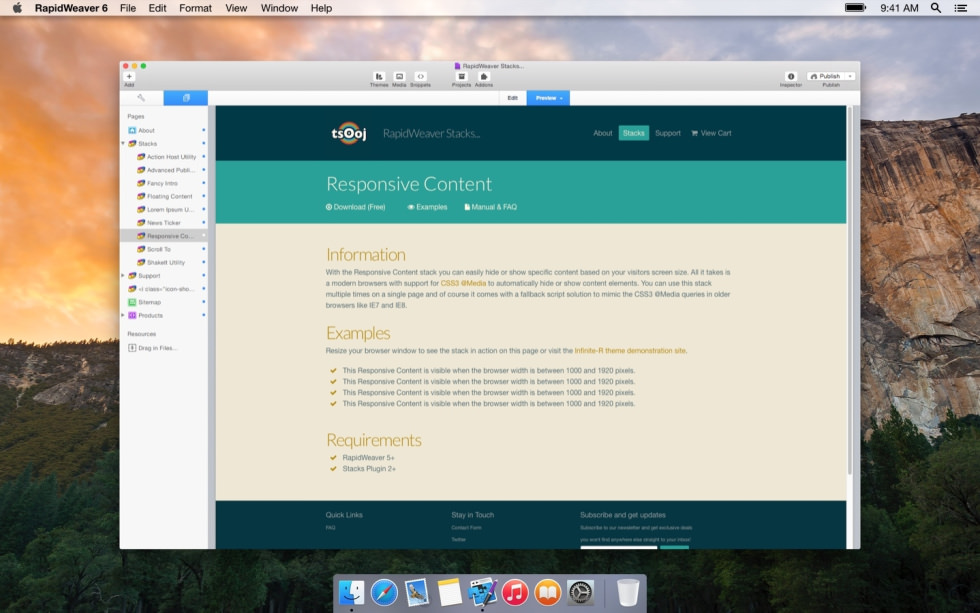
Task: Toggle the changed dot for Fancy Intro
Action: 204,183
